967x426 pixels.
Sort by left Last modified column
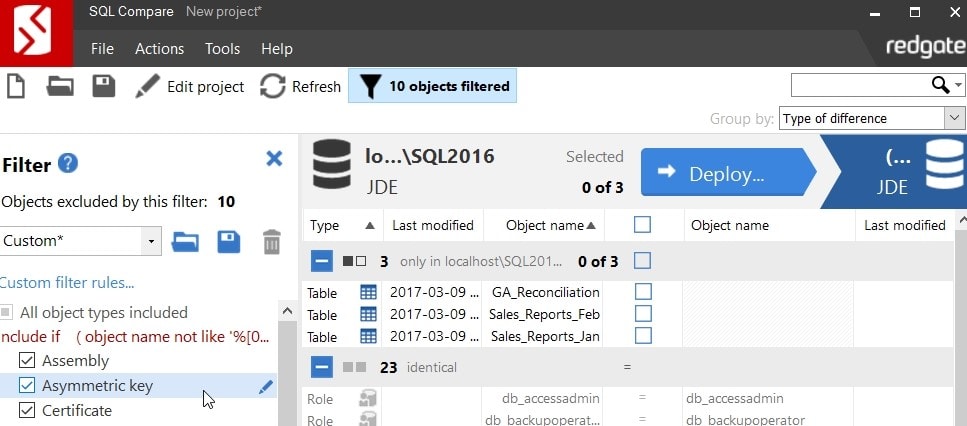click(x=433, y=225)
